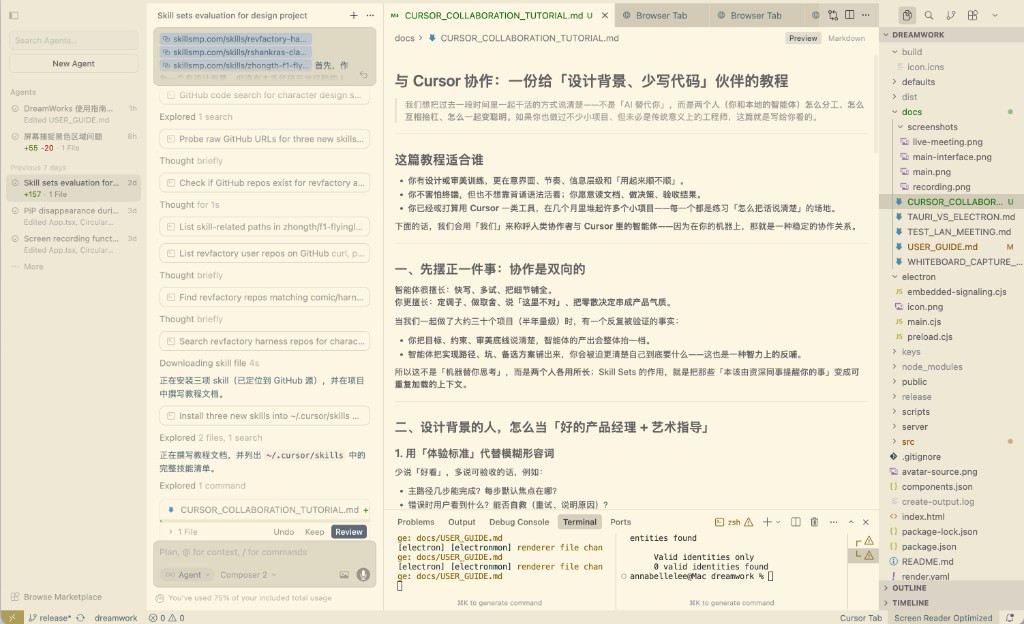Expand the defaults folder
The height and width of the screenshot is (624, 1024).
coord(895,82)
